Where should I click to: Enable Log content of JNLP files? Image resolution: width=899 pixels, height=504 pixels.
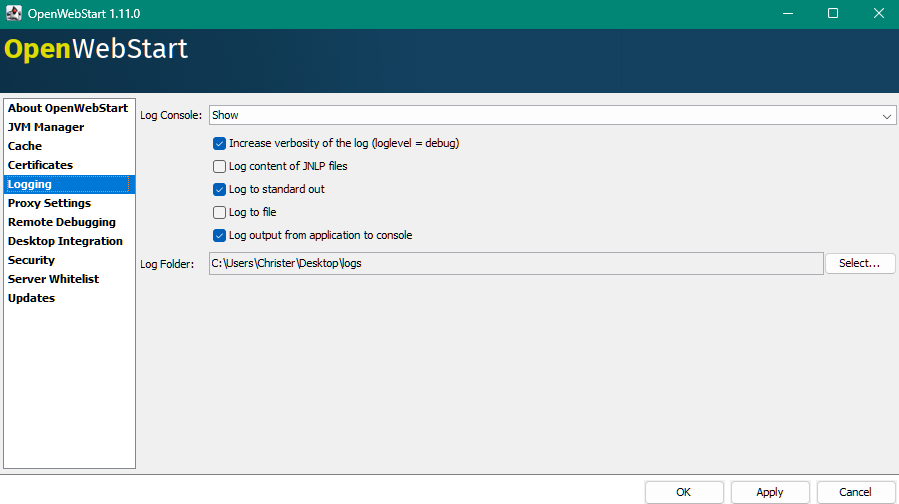click(219, 166)
